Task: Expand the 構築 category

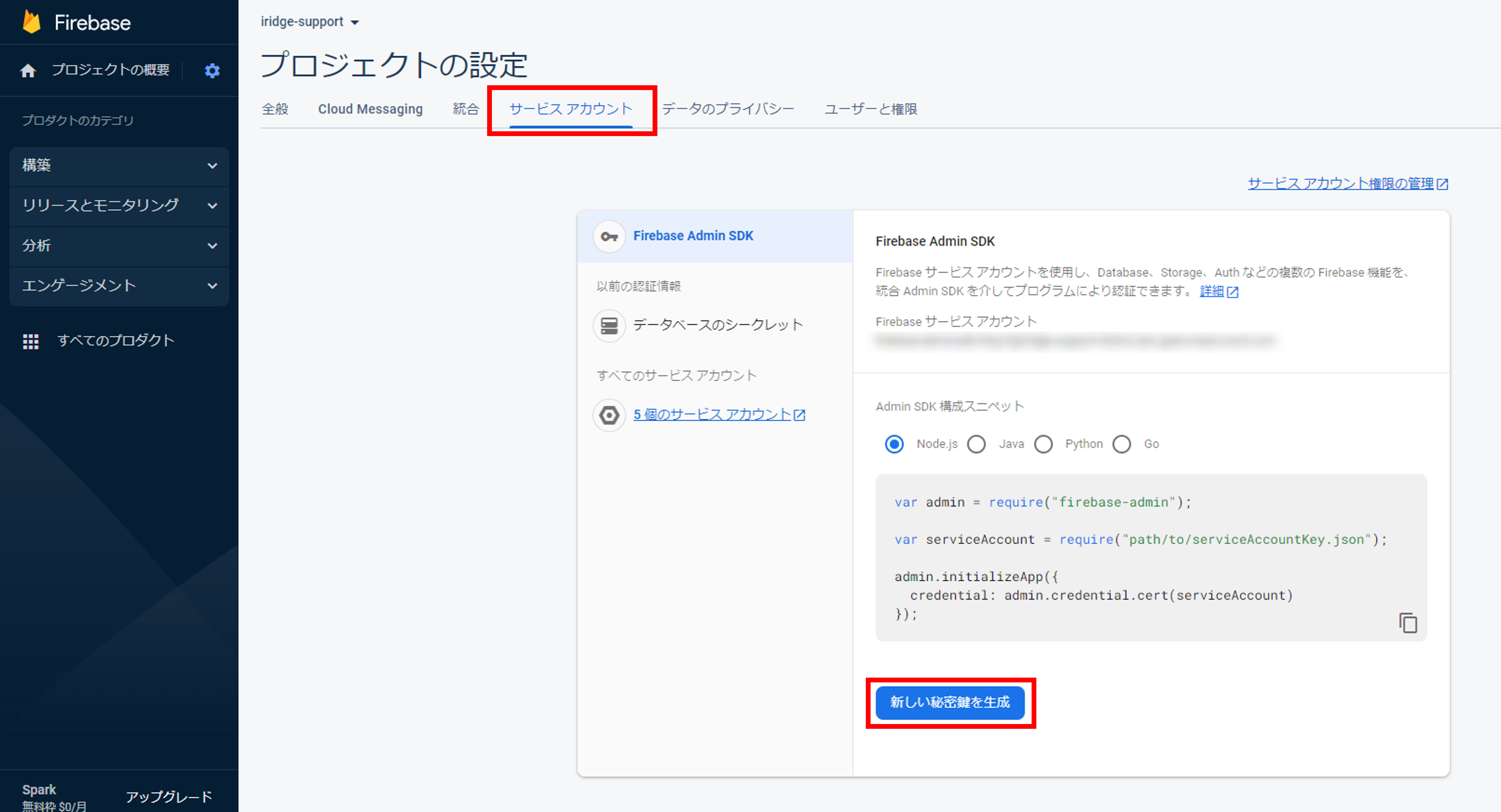Action: tap(119, 166)
